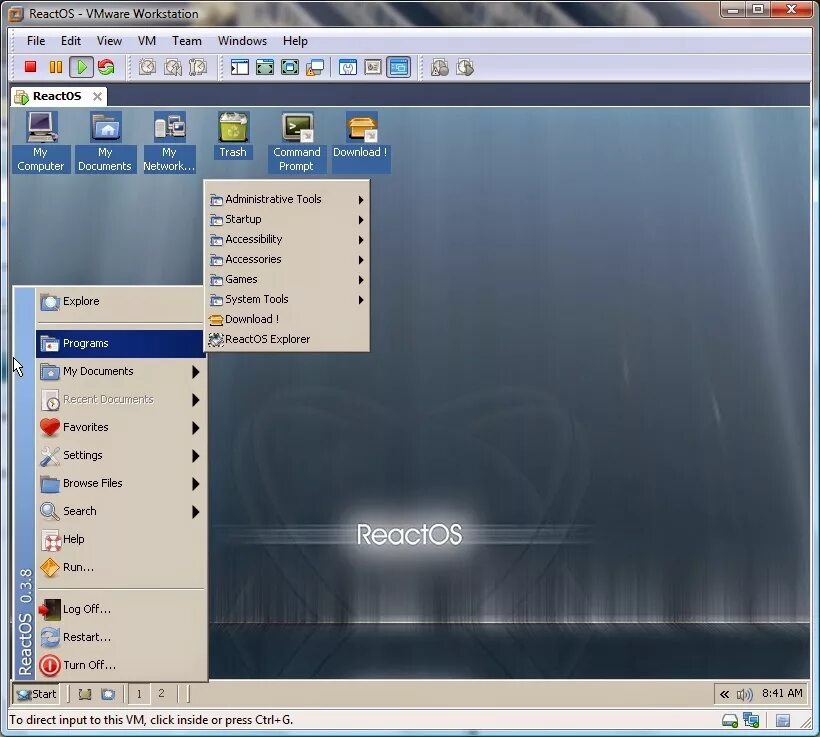This screenshot has height=737, width=820.
Task: Open the VM menu
Action: point(147,41)
